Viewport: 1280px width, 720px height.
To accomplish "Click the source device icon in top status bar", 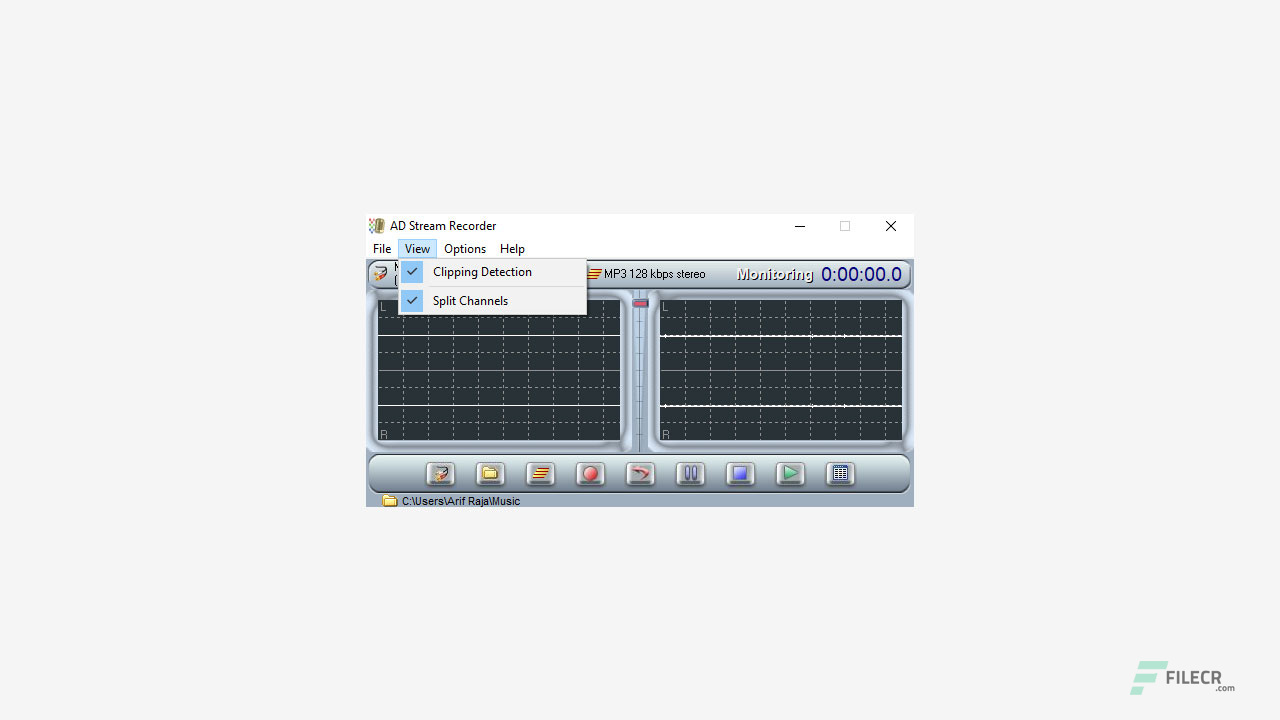I will coord(380,273).
